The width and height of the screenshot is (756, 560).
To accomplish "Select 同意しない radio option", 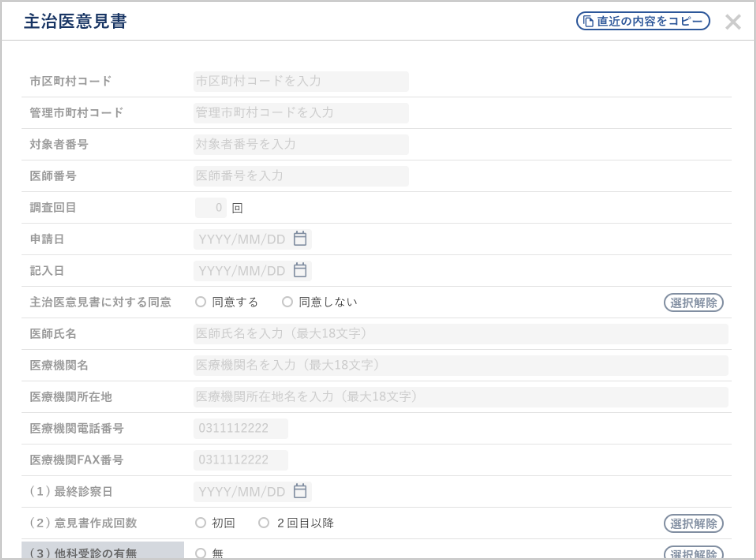I will [288, 302].
